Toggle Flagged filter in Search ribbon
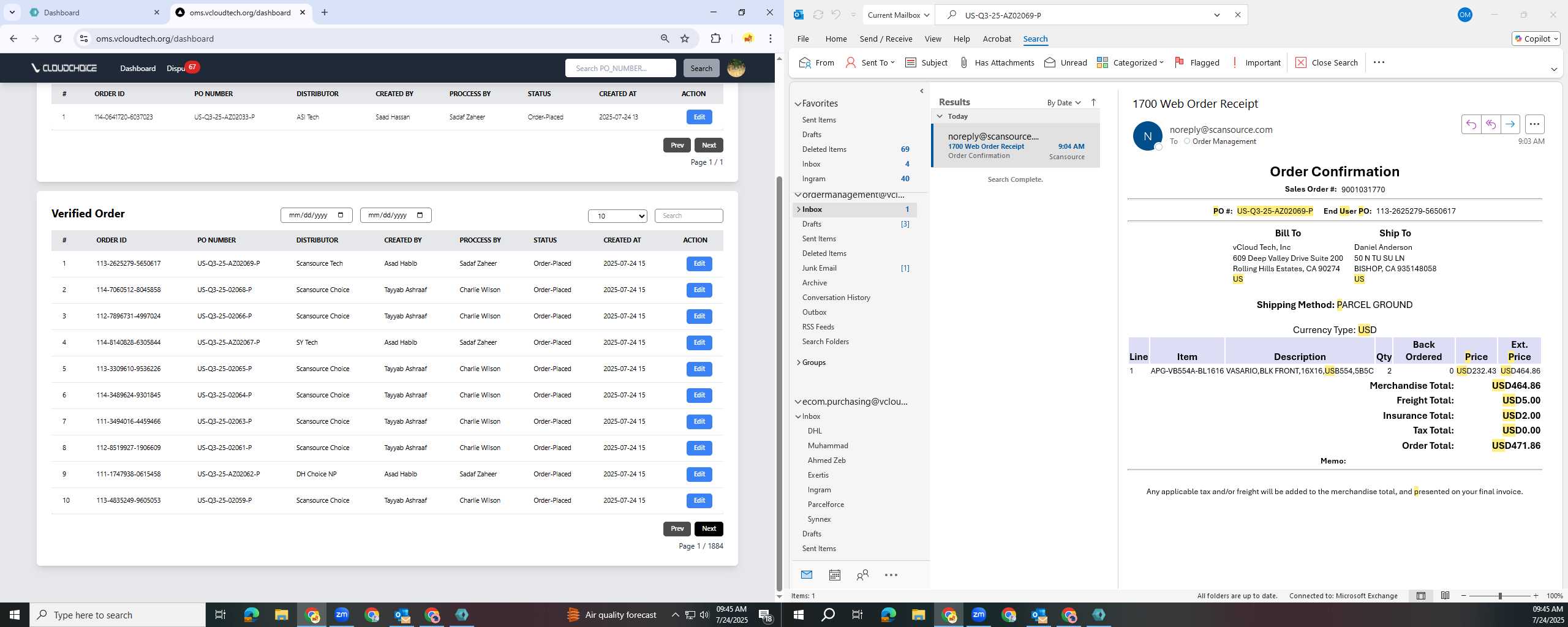This screenshot has height=627, width=1568. [x=1197, y=62]
